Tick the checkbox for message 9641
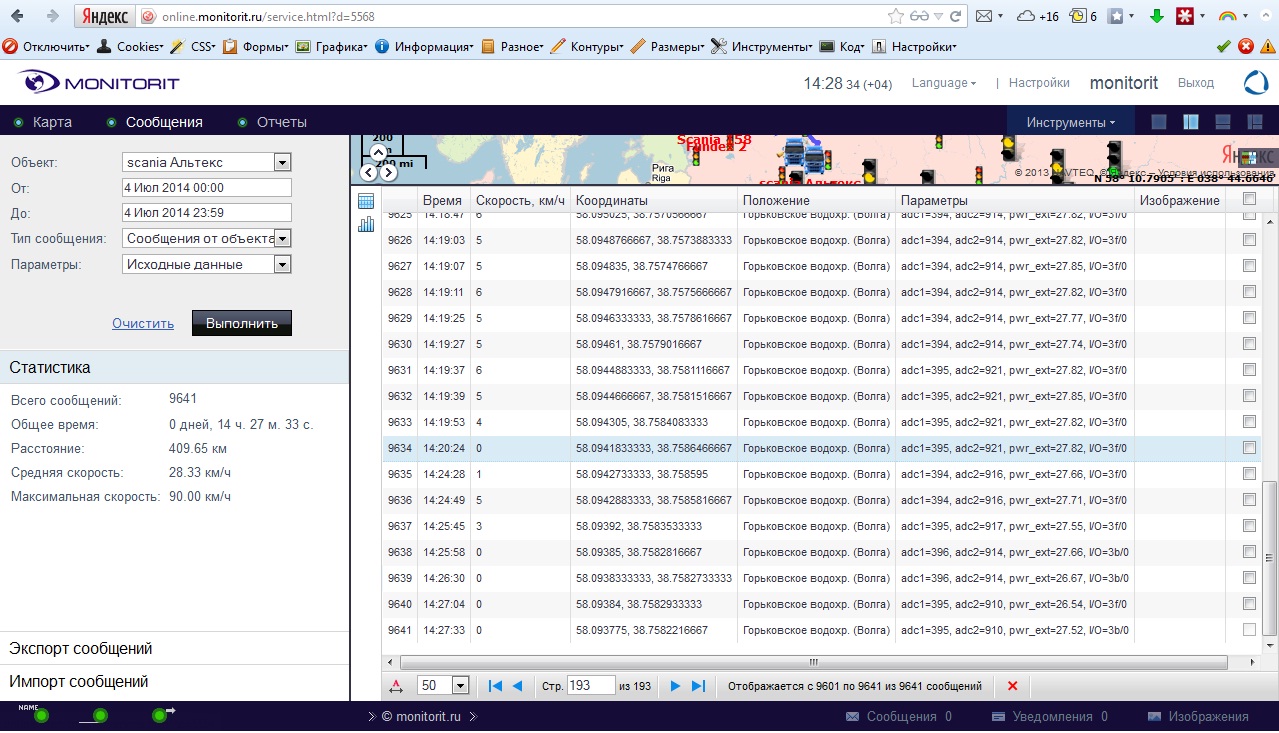 click(x=1248, y=630)
